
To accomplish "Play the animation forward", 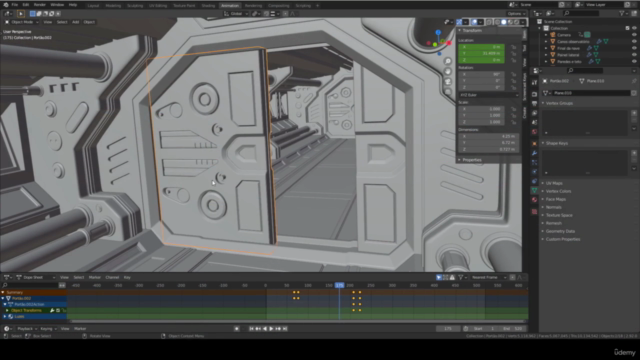I will pos(271,329).
